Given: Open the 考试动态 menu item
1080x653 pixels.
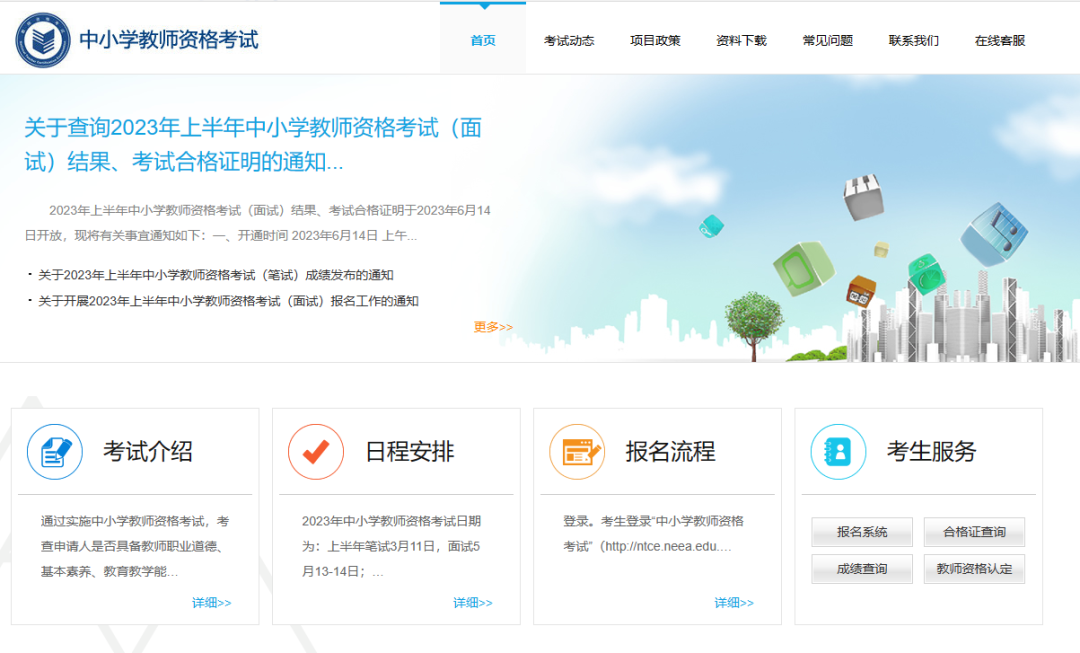Looking at the screenshot, I should click(568, 41).
